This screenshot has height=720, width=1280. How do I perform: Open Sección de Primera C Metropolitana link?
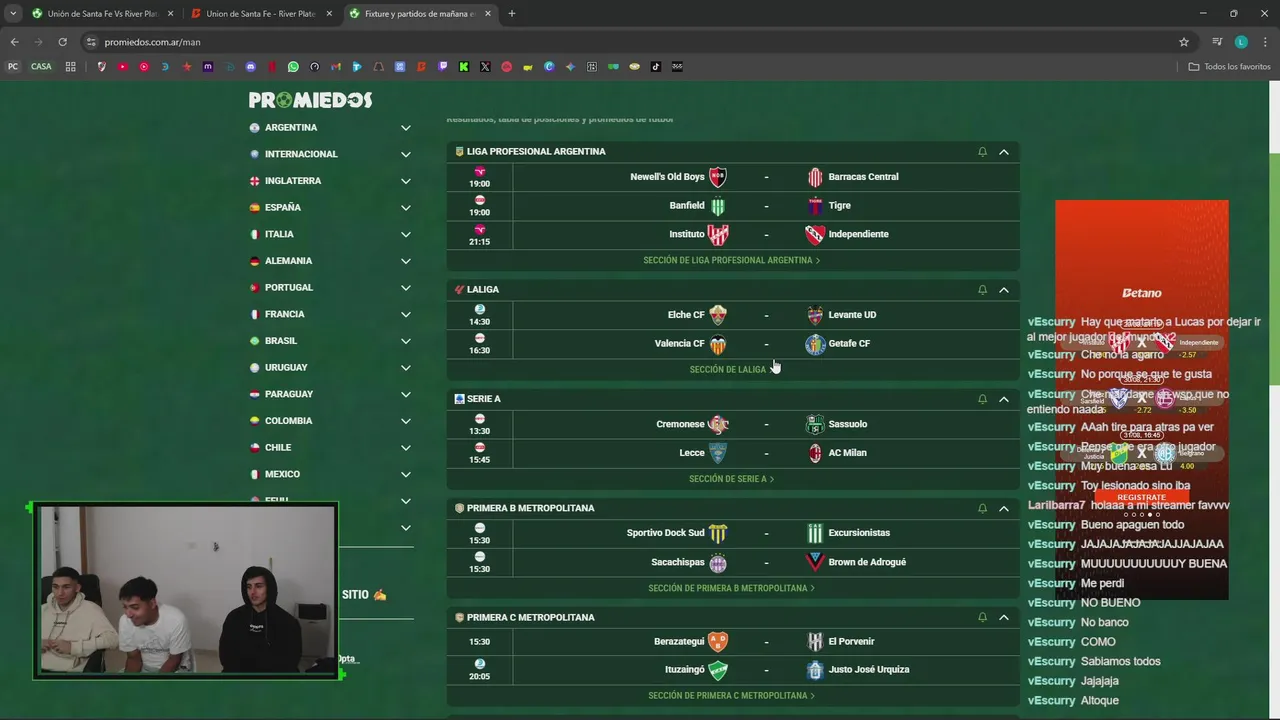(732, 696)
